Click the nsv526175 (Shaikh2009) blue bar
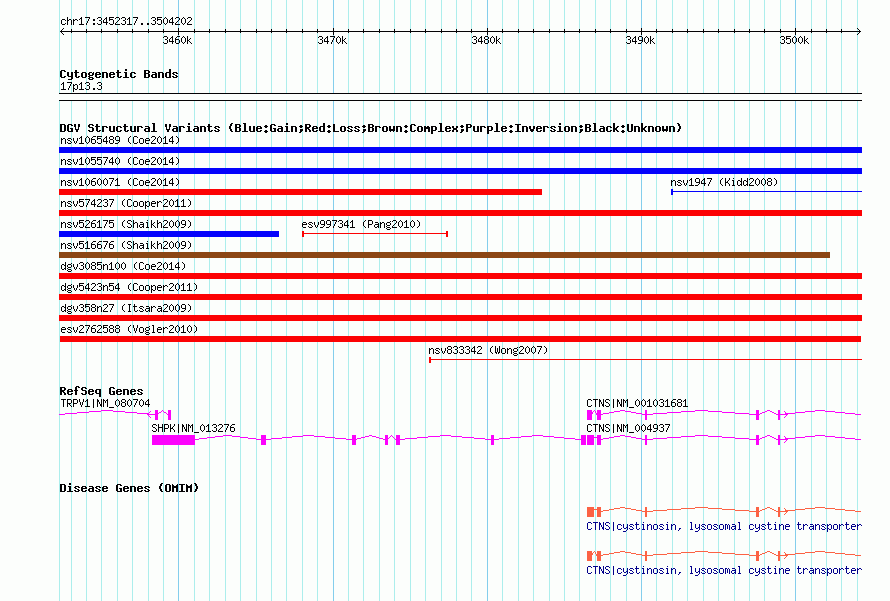This screenshot has width=890, height=601. tap(169, 234)
